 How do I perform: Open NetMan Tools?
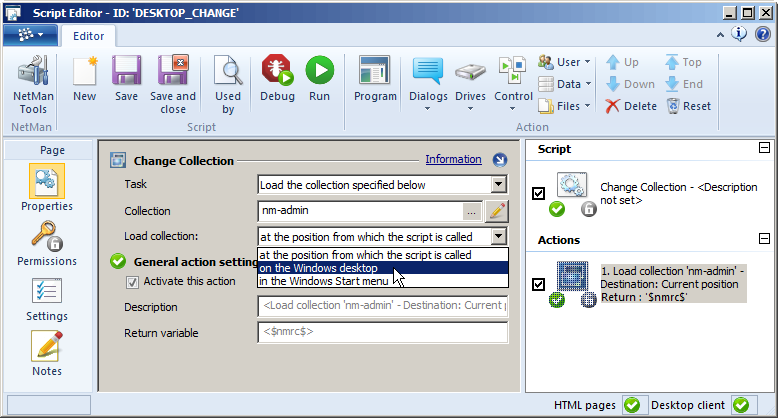click(33, 85)
